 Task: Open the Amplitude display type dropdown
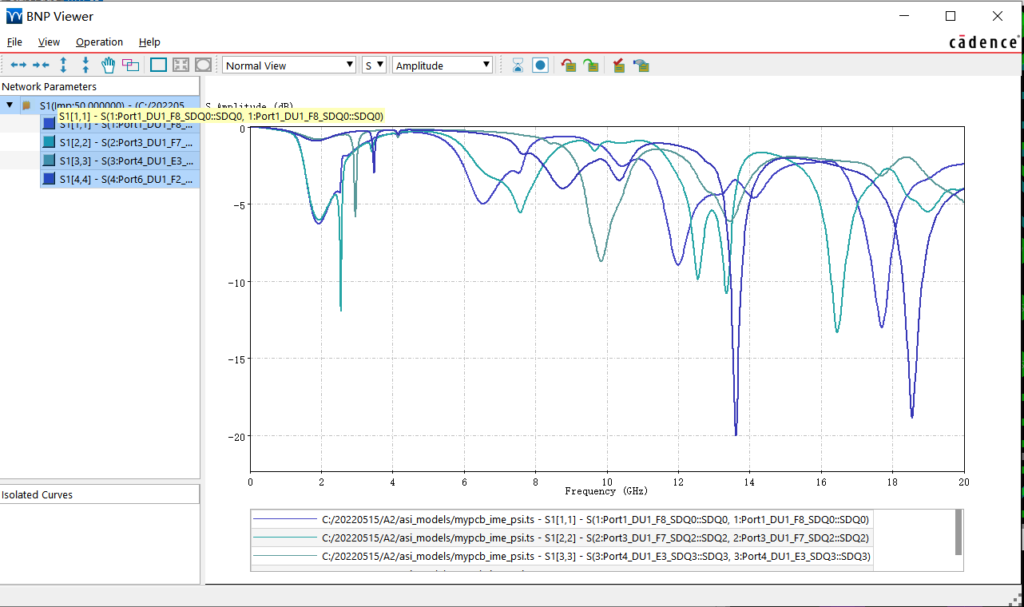click(443, 65)
